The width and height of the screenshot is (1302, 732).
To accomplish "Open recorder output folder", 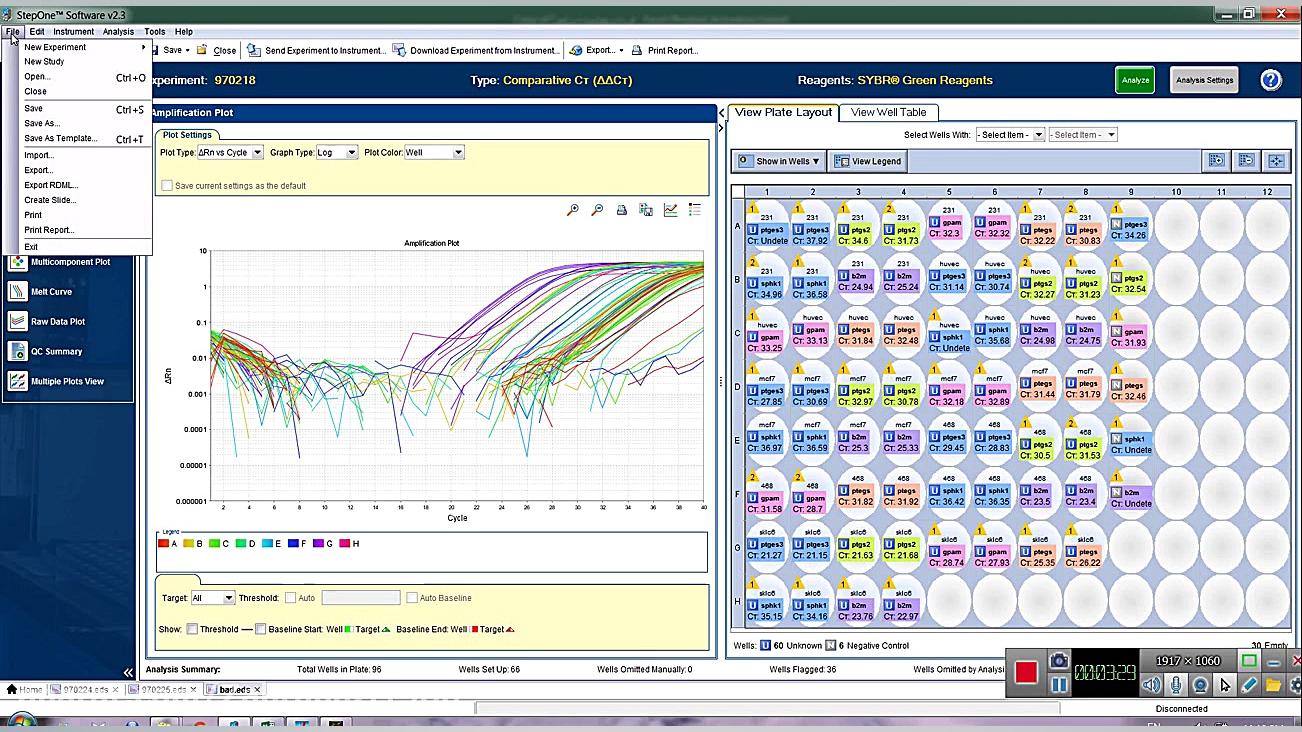I will coord(1273,685).
